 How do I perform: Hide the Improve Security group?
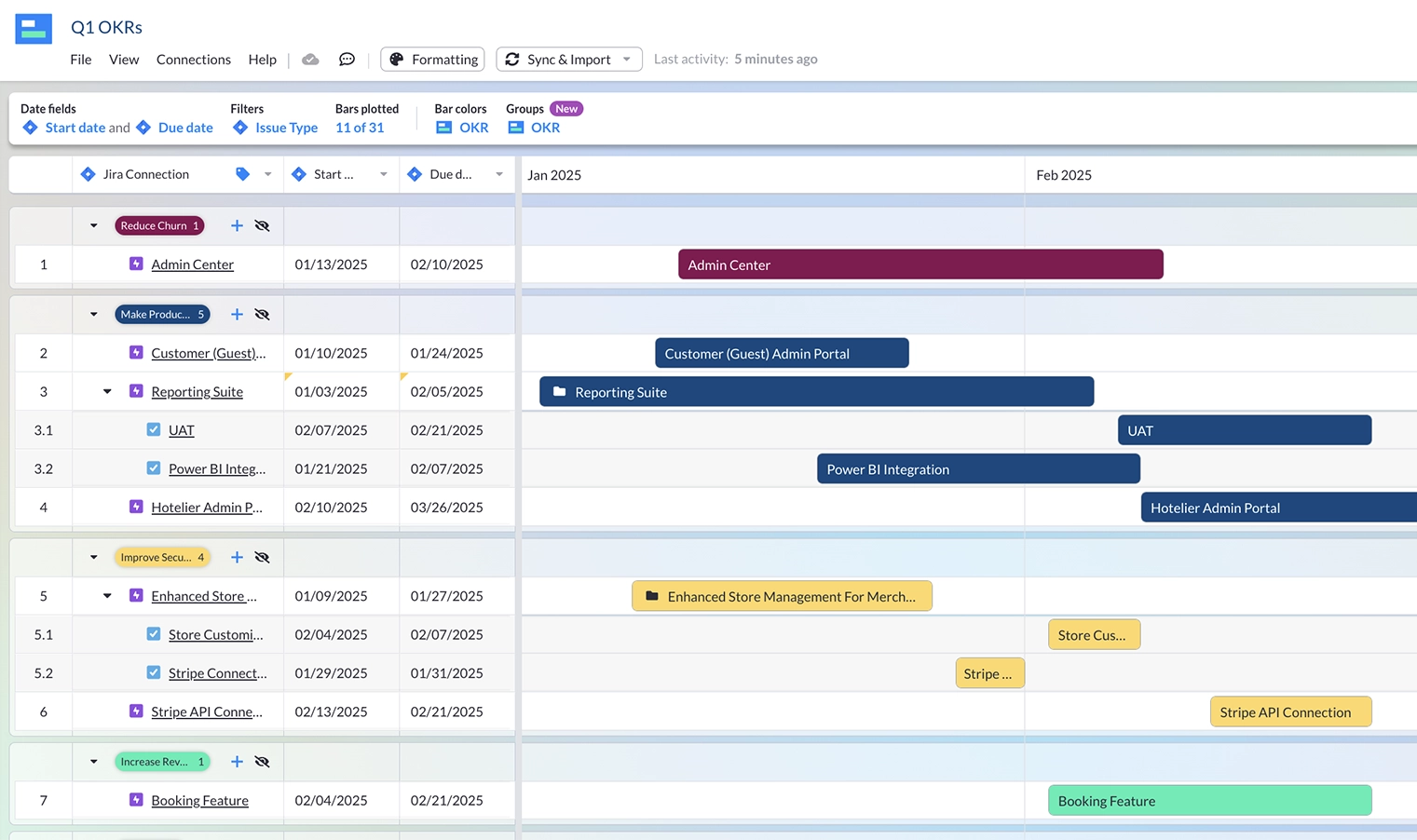(x=262, y=557)
